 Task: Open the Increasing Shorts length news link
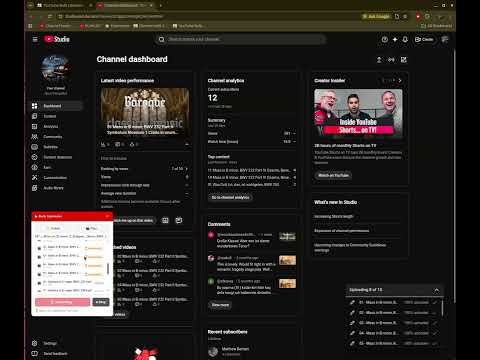tap(334, 216)
